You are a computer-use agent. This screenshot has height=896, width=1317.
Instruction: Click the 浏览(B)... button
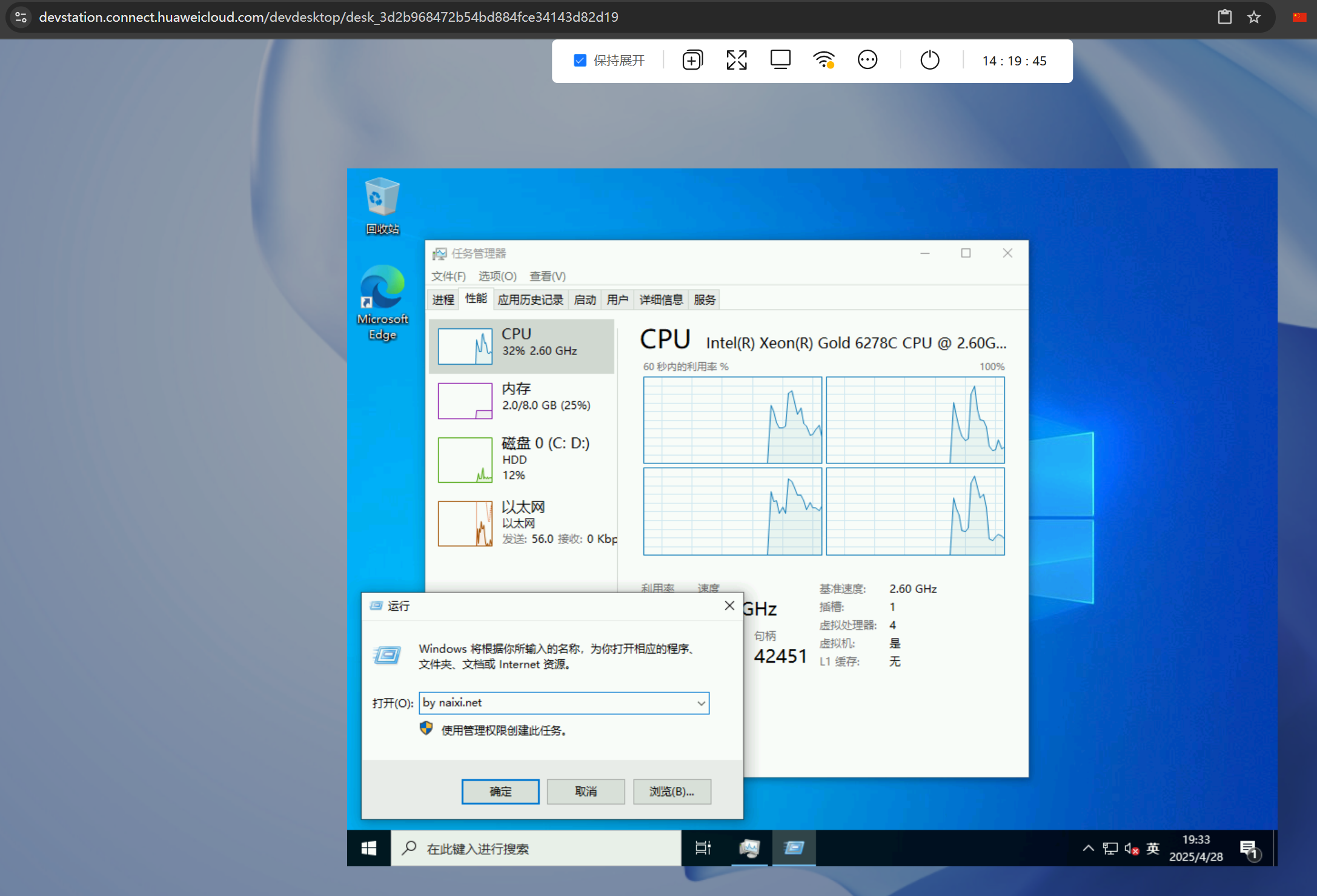(x=671, y=792)
